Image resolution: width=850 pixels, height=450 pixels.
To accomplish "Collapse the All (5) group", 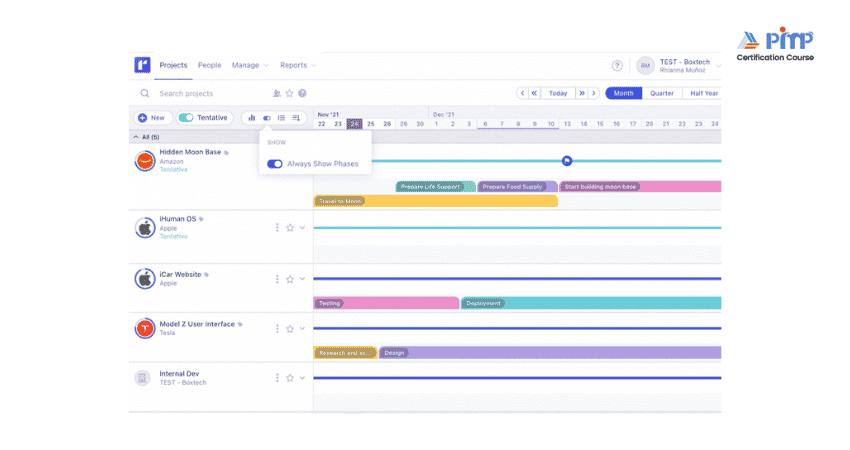I will coord(136,137).
